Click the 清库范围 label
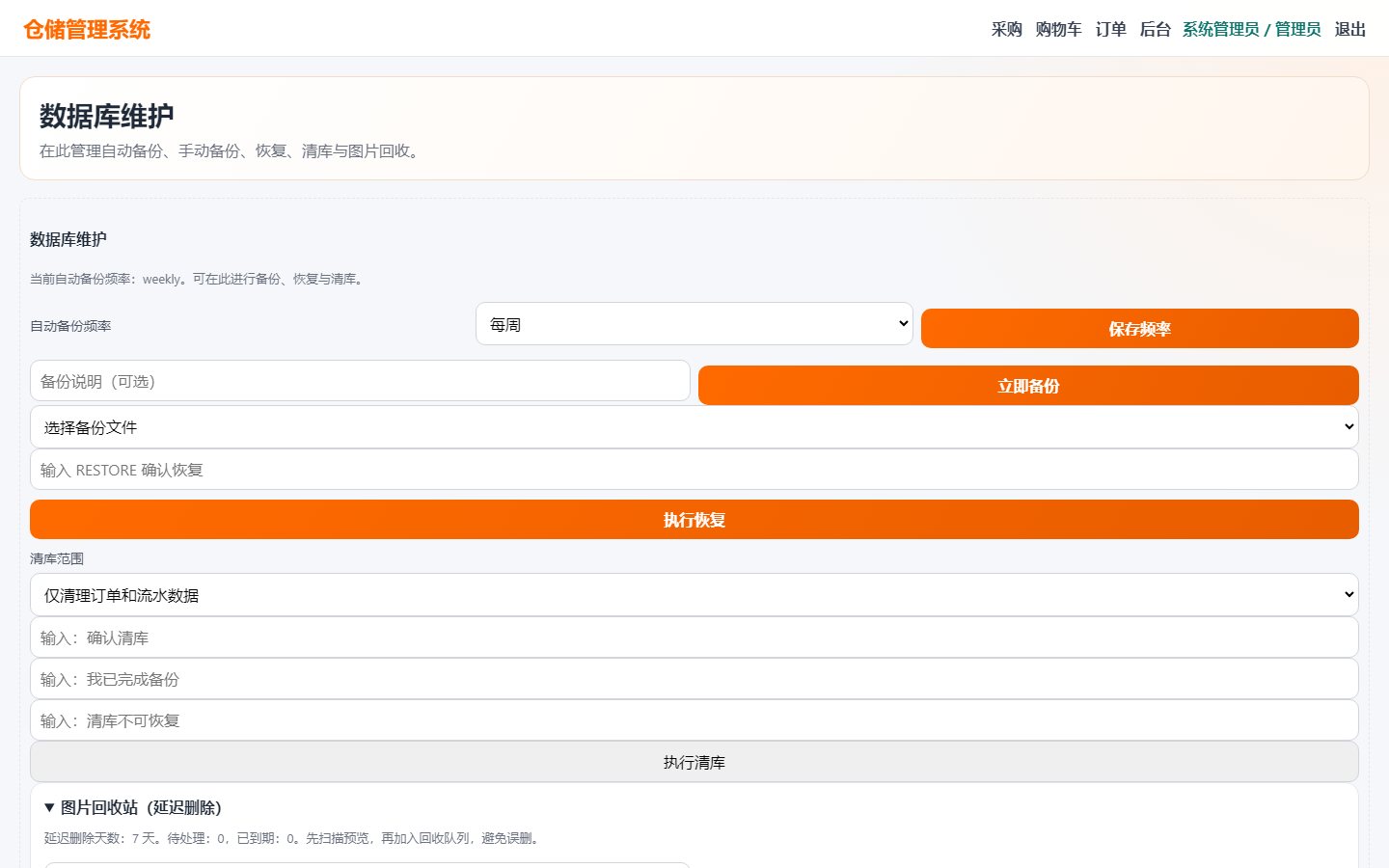 point(57,558)
